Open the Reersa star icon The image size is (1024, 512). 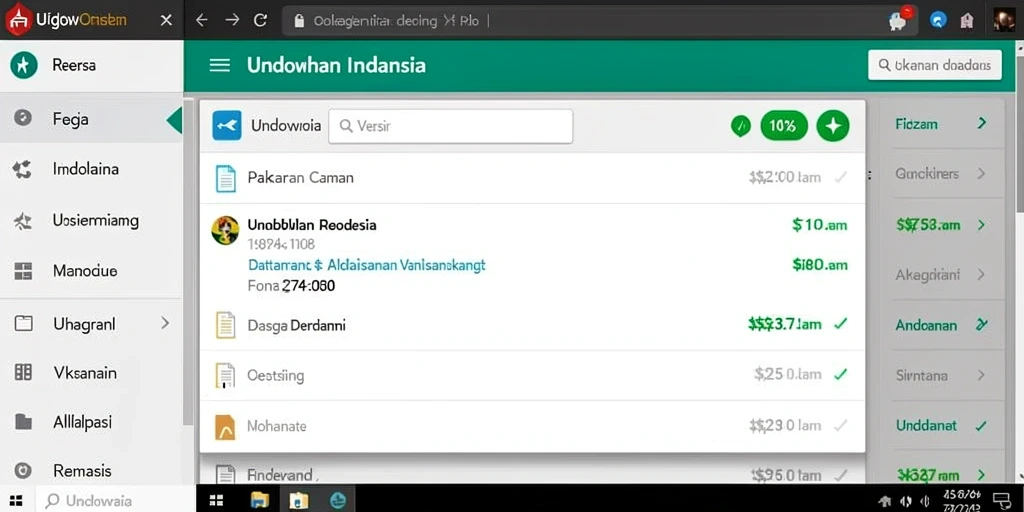pyautogui.click(x=24, y=65)
